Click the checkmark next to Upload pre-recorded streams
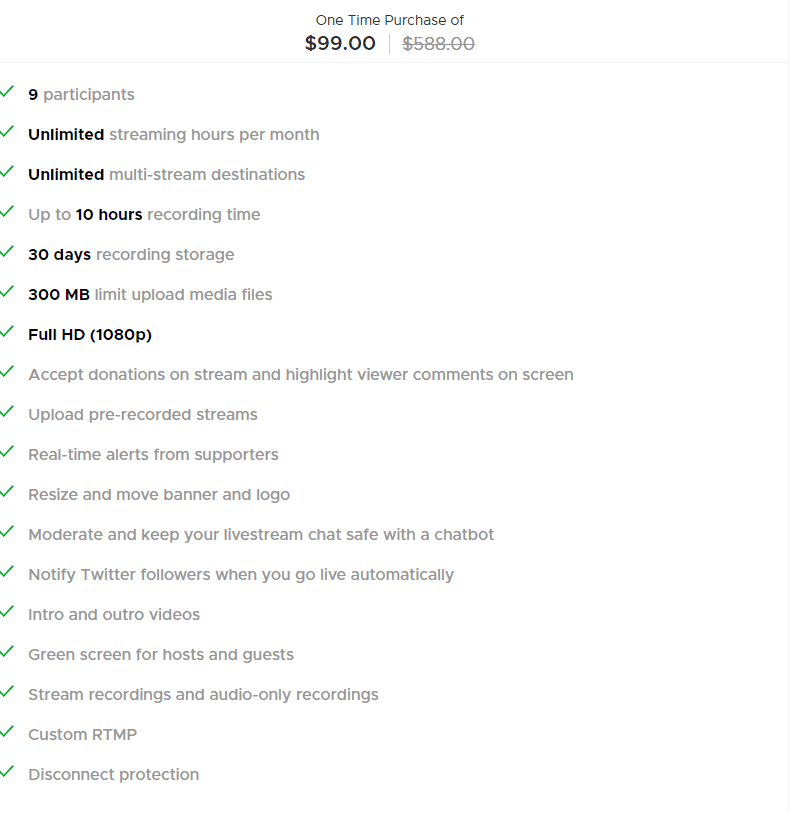 (8, 411)
